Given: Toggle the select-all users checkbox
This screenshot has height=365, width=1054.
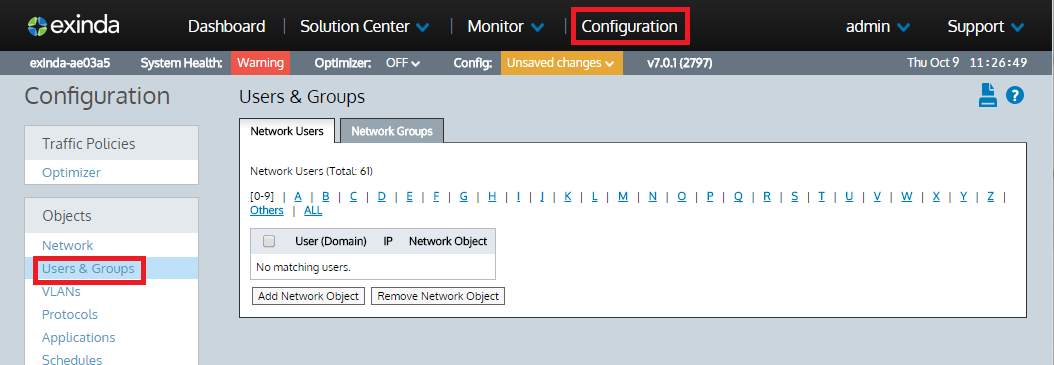Looking at the screenshot, I should [269, 241].
